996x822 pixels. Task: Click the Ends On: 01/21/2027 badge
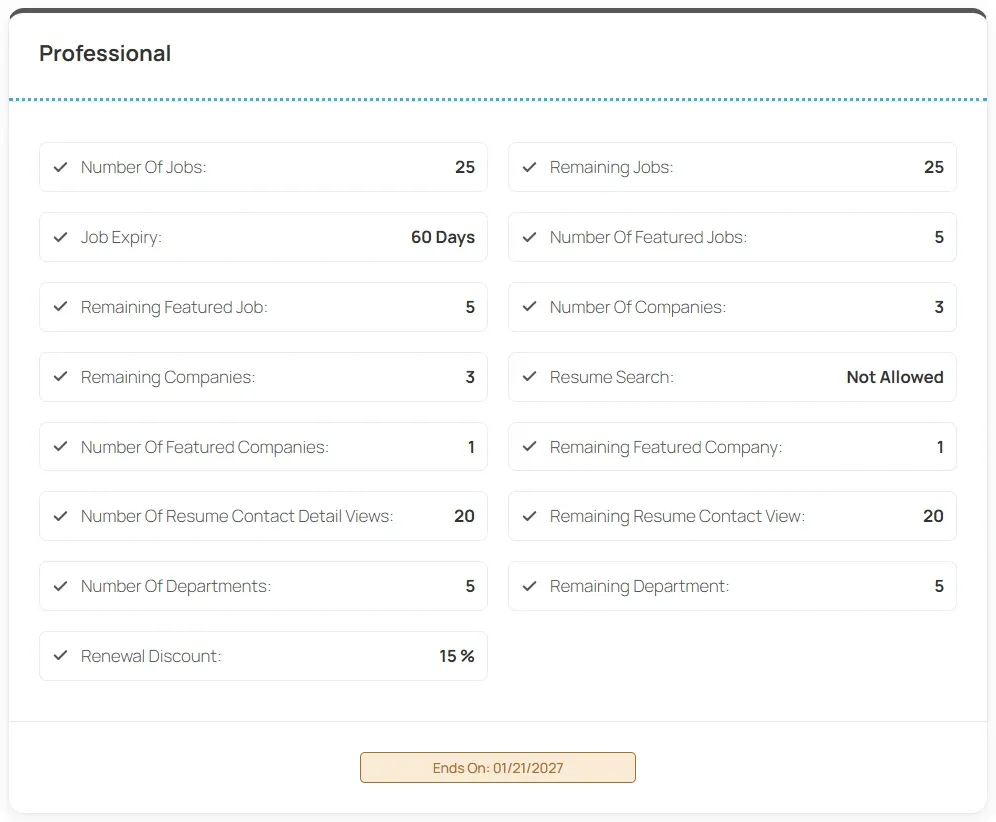point(497,767)
